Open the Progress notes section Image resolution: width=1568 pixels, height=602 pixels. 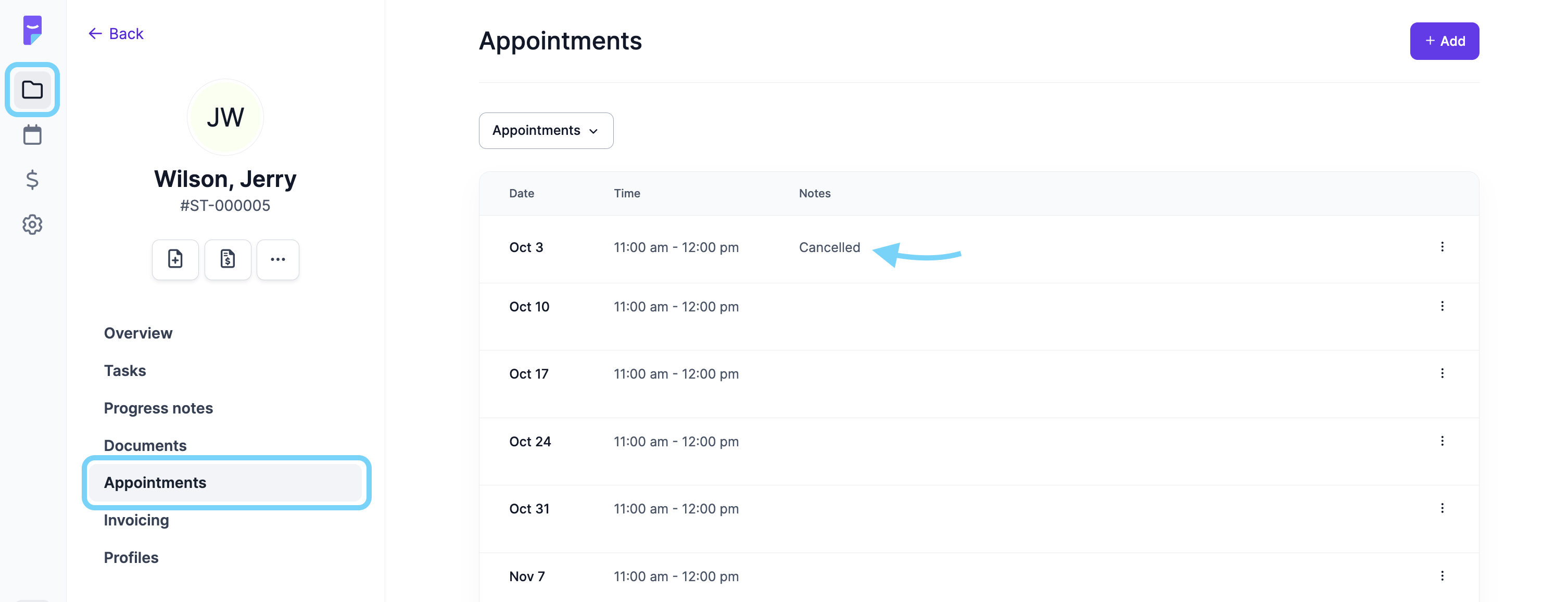pos(158,408)
